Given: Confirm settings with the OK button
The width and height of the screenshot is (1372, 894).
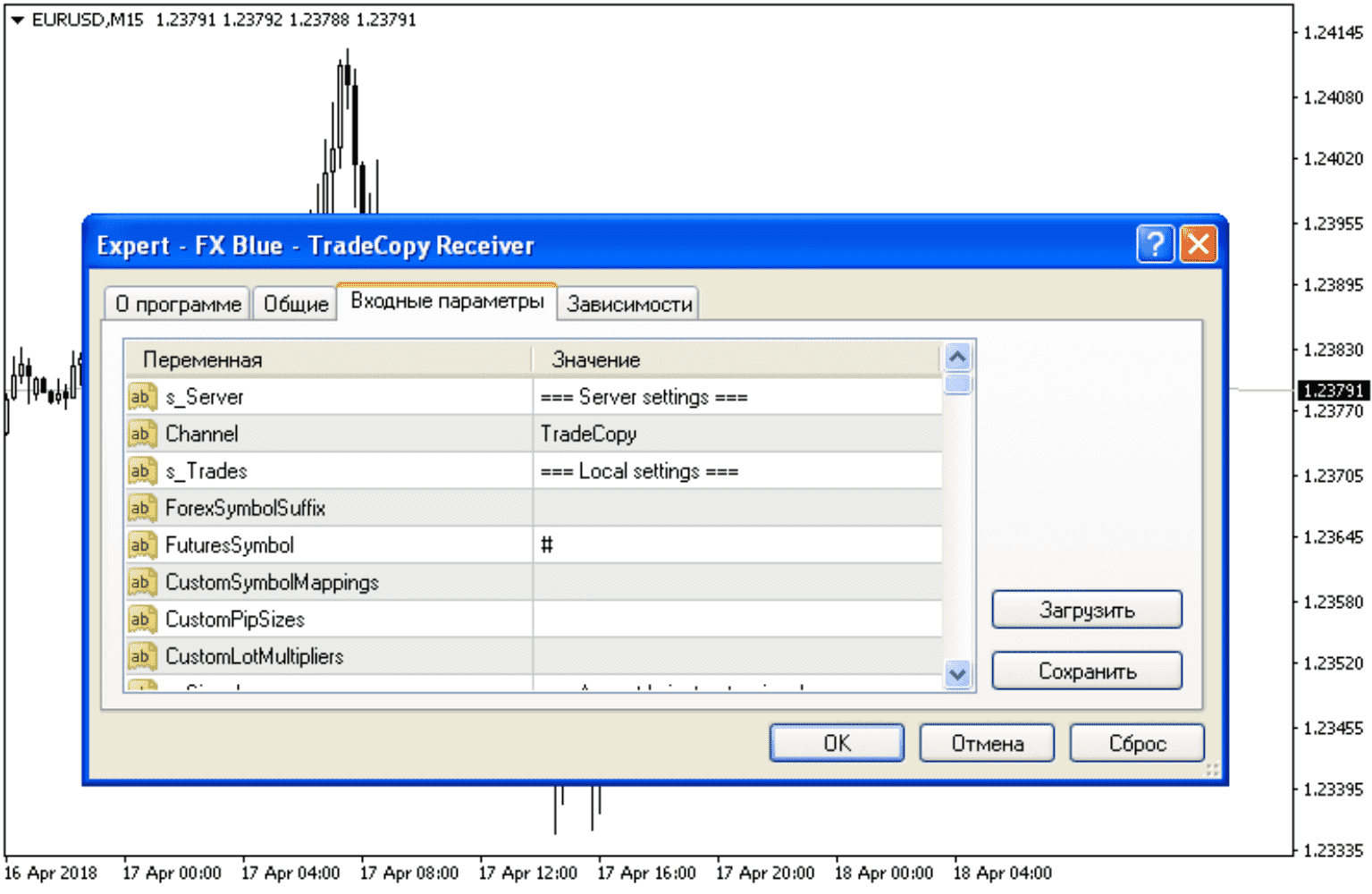Looking at the screenshot, I should (x=837, y=743).
